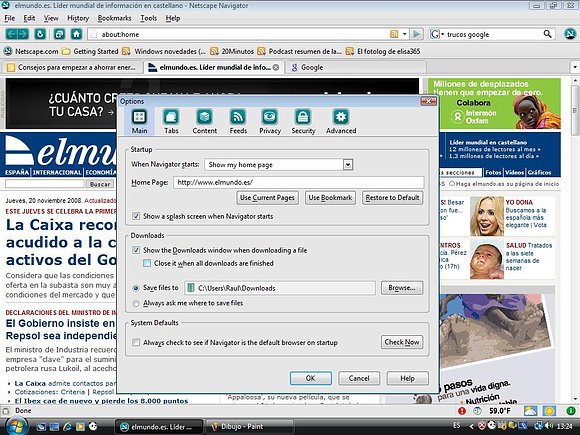Screen dimensions: 580x435
Task: Open the Getting Started bookmark folder
Action: (90, 51)
